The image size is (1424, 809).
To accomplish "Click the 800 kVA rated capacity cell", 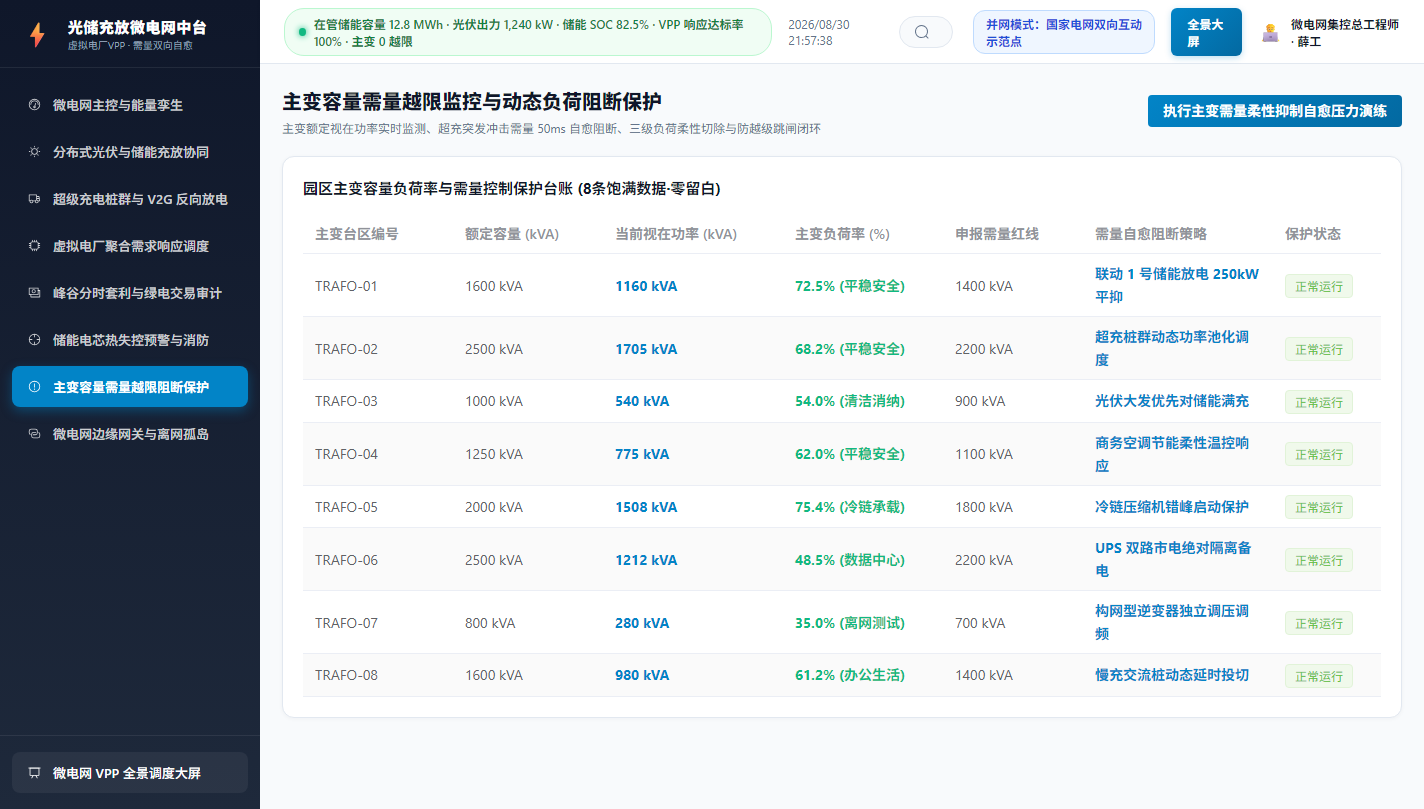I will point(490,623).
